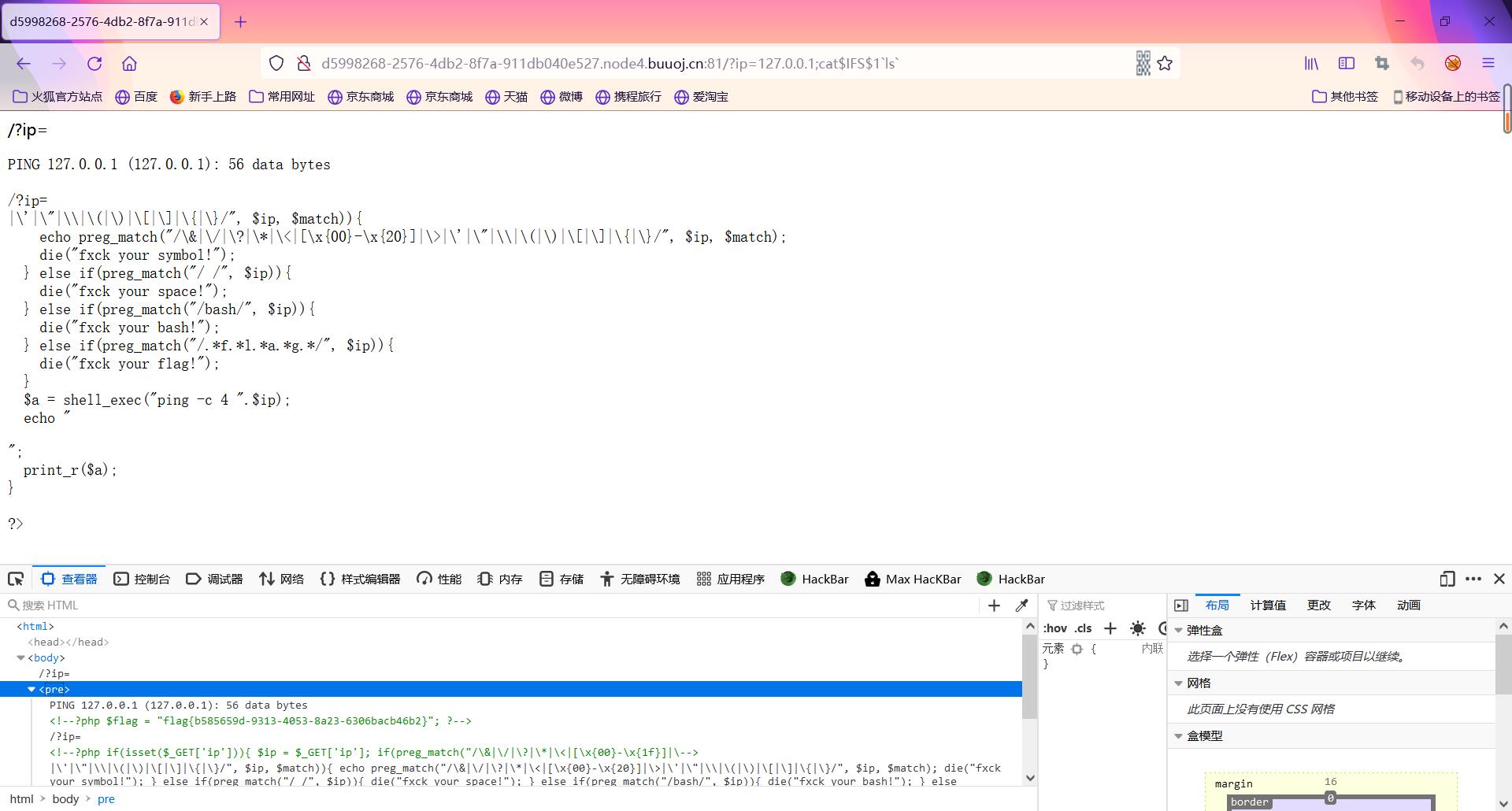Open the 内存 memory tab

500,580
